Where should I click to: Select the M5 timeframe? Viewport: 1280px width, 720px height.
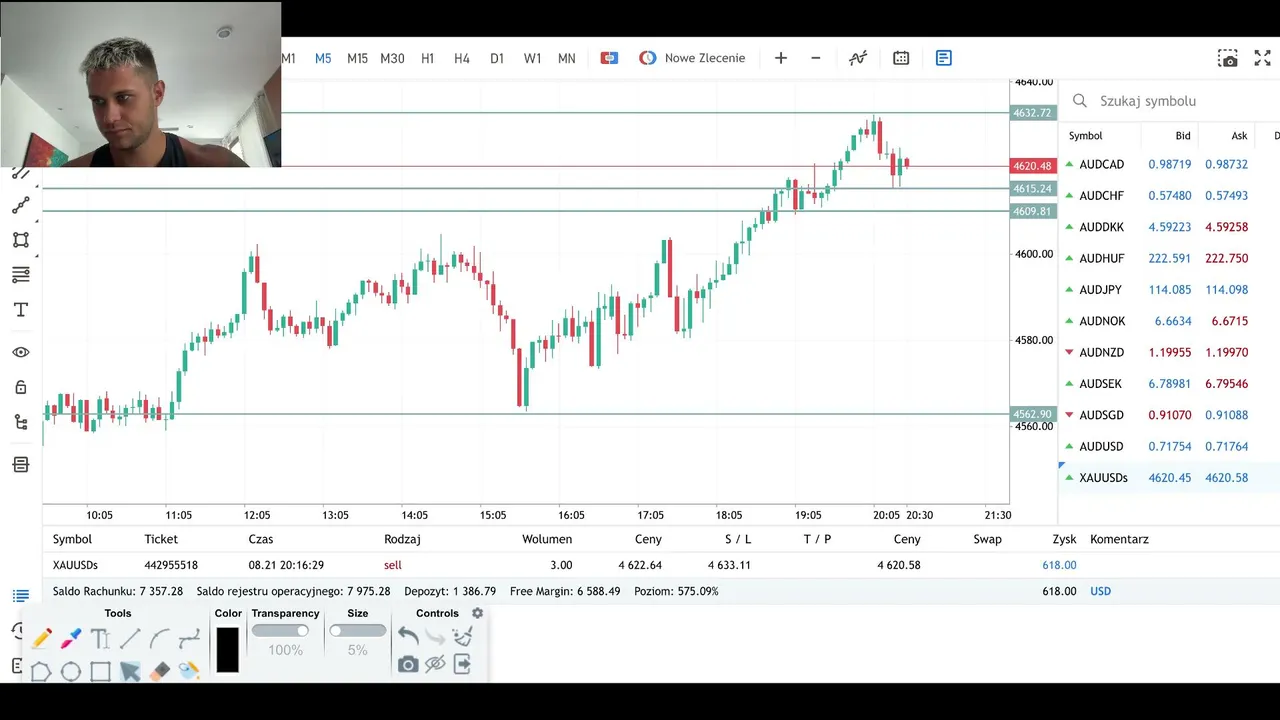click(x=323, y=58)
